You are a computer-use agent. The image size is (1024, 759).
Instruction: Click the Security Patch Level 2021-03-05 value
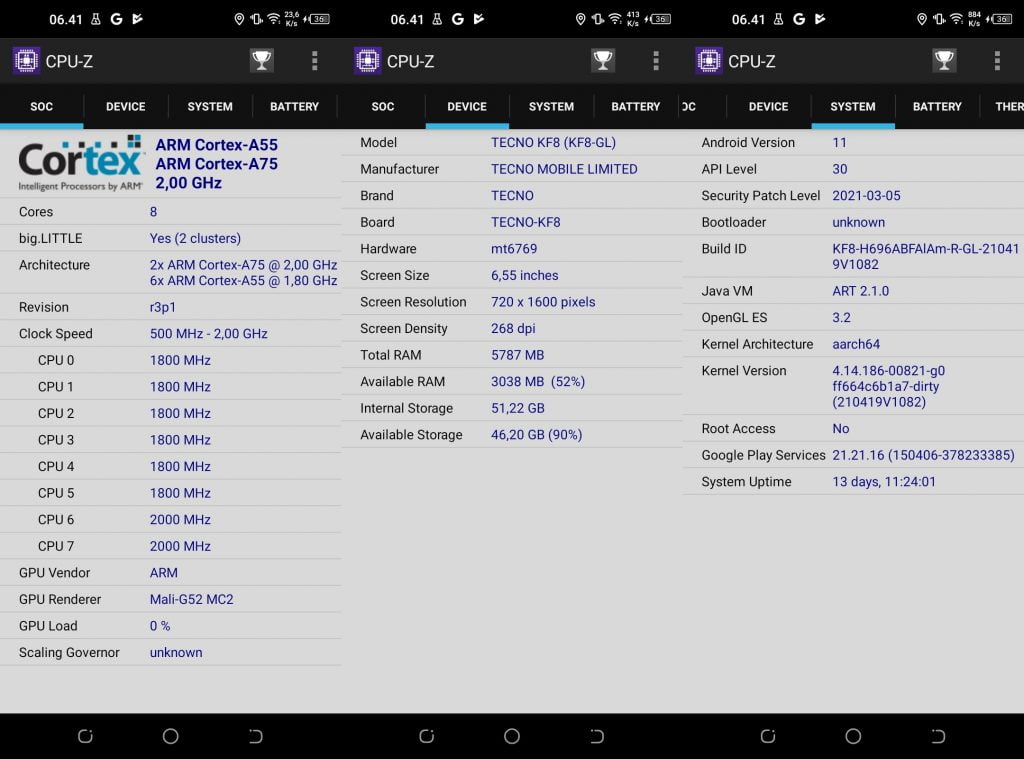click(x=866, y=196)
